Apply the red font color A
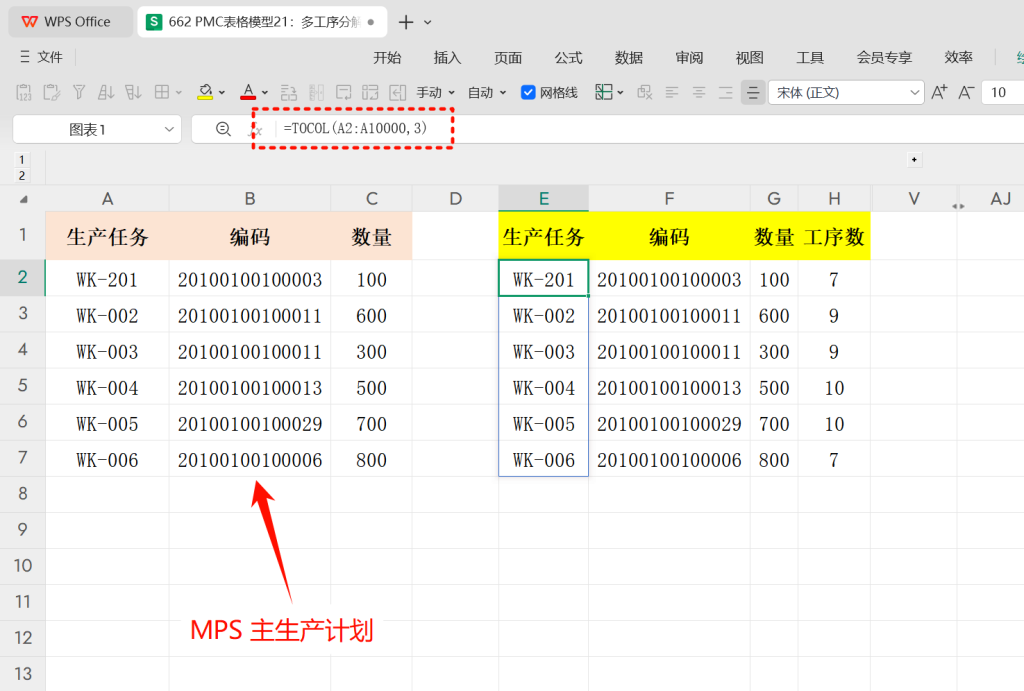 point(248,93)
